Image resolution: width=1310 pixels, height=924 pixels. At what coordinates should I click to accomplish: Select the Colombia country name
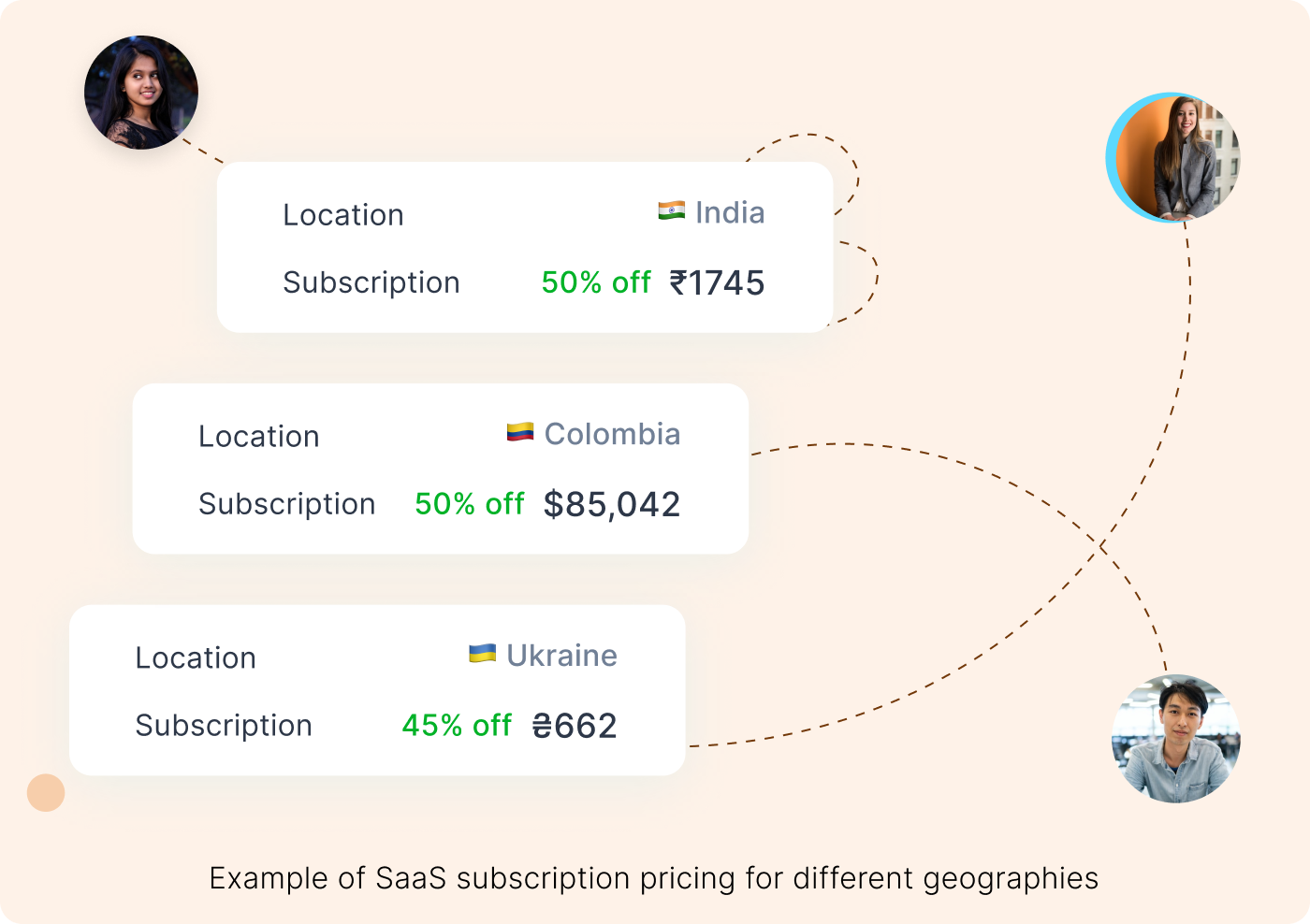pyautogui.click(x=612, y=434)
